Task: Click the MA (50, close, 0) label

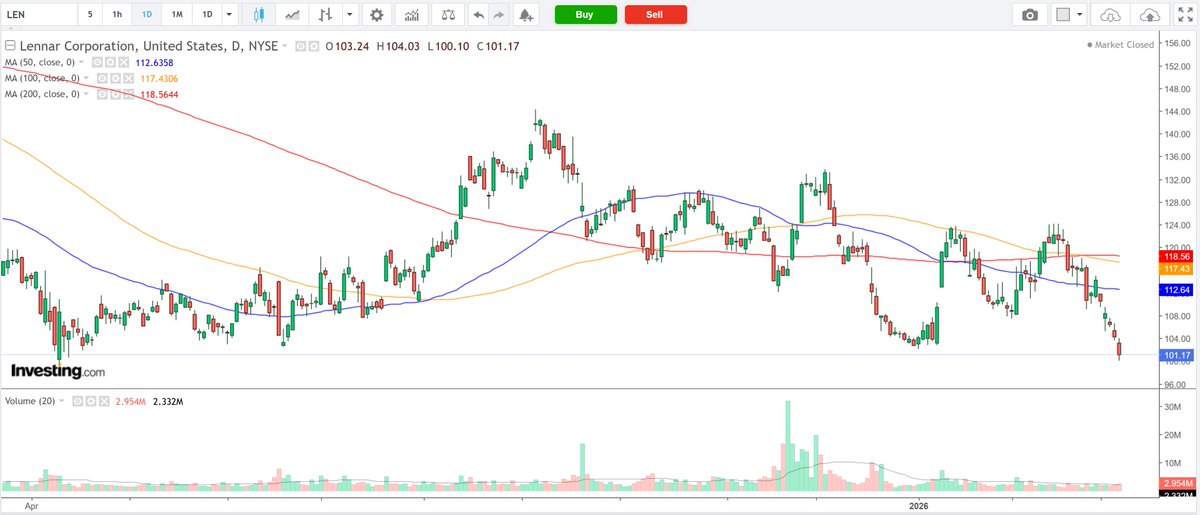Action: (x=40, y=62)
